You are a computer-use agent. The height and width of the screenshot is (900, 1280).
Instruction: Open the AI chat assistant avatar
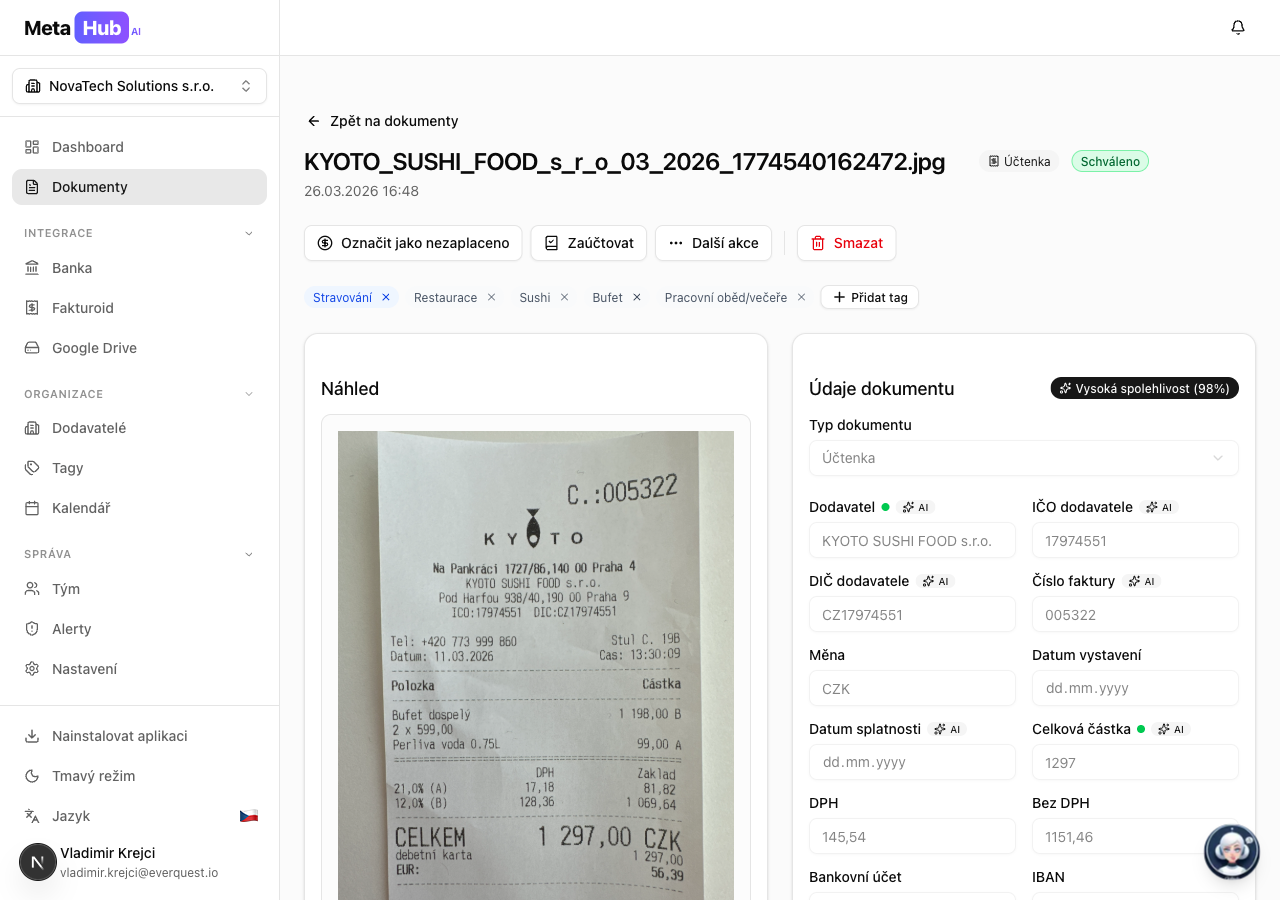(x=1231, y=851)
